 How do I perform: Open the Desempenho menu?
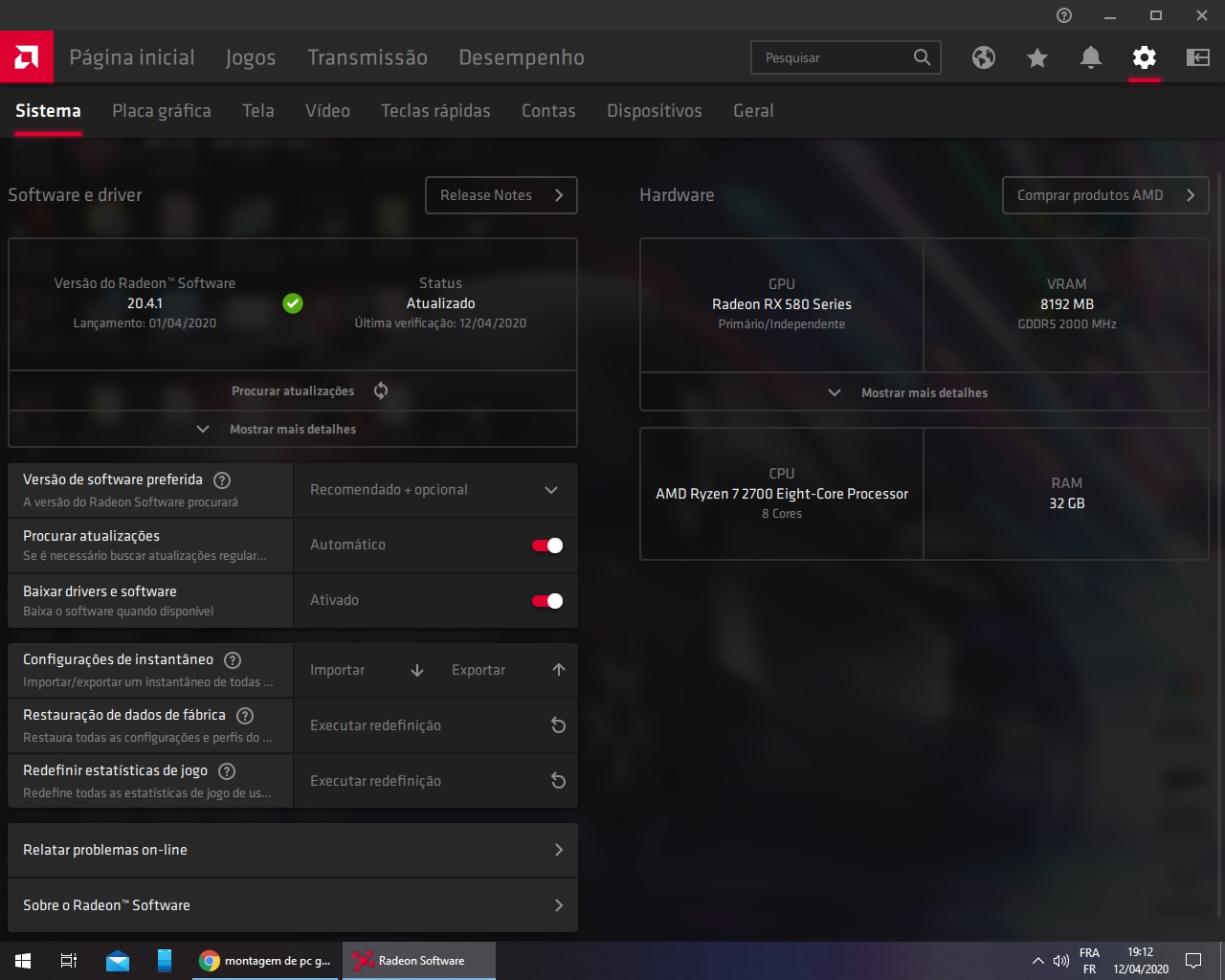[521, 57]
